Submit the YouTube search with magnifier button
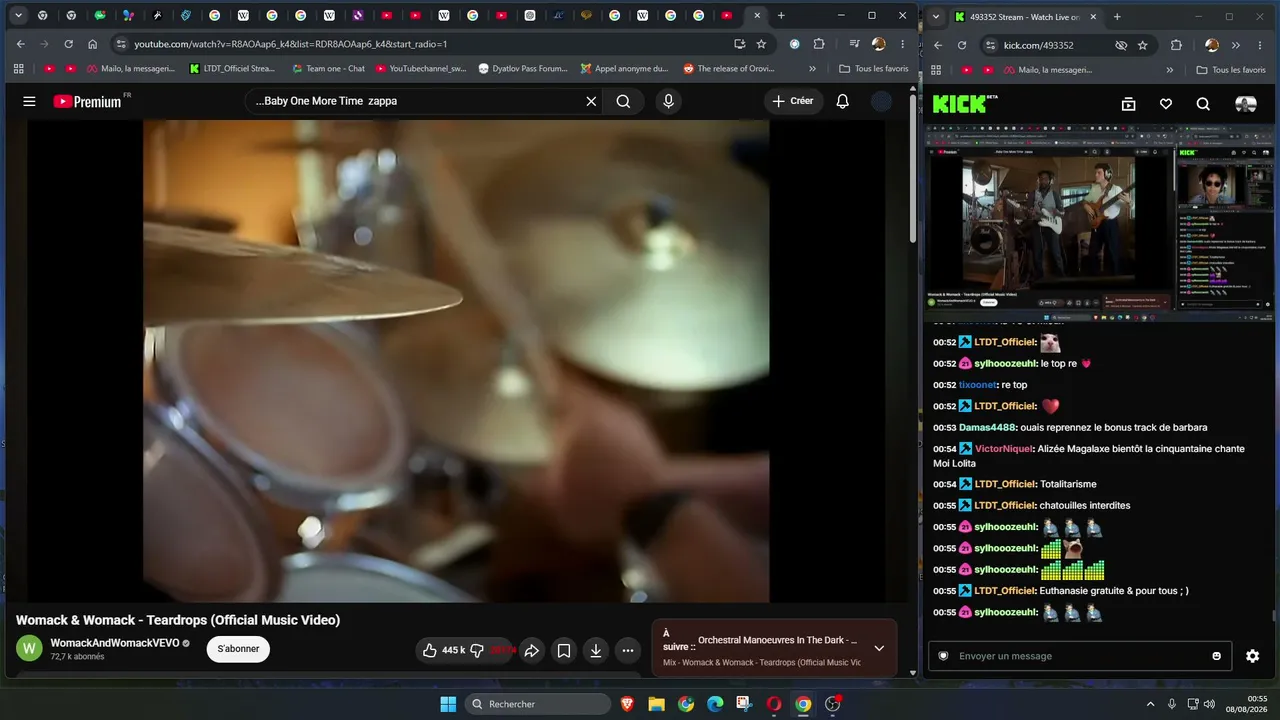The width and height of the screenshot is (1280, 720). (x=623, y=101)
